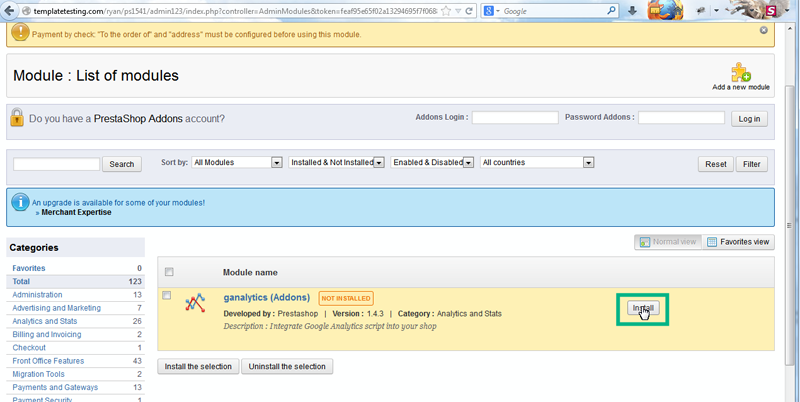Select the Administration category

37,294
